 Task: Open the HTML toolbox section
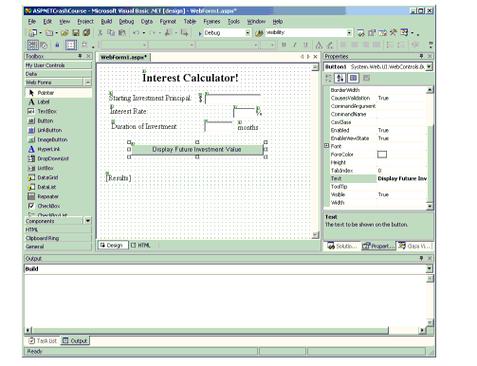pos(58,230)
